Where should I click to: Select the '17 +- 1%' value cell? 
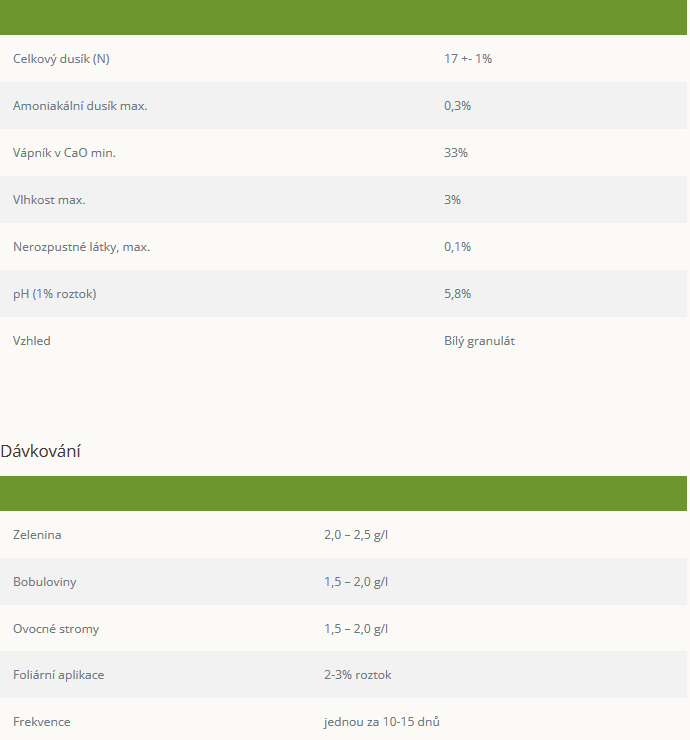coord(468,59)
